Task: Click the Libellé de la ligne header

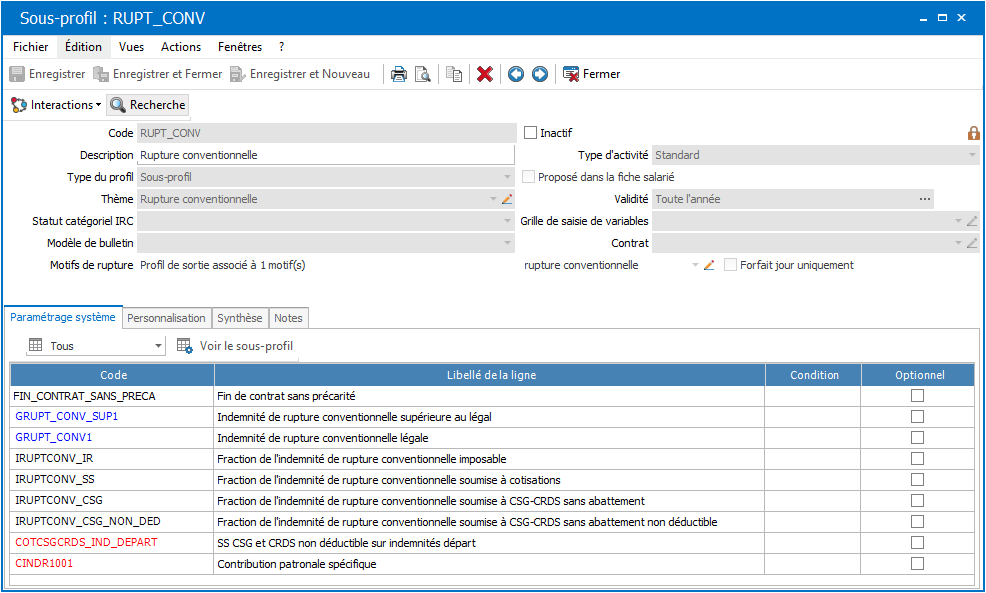Action: click(490, 375)
